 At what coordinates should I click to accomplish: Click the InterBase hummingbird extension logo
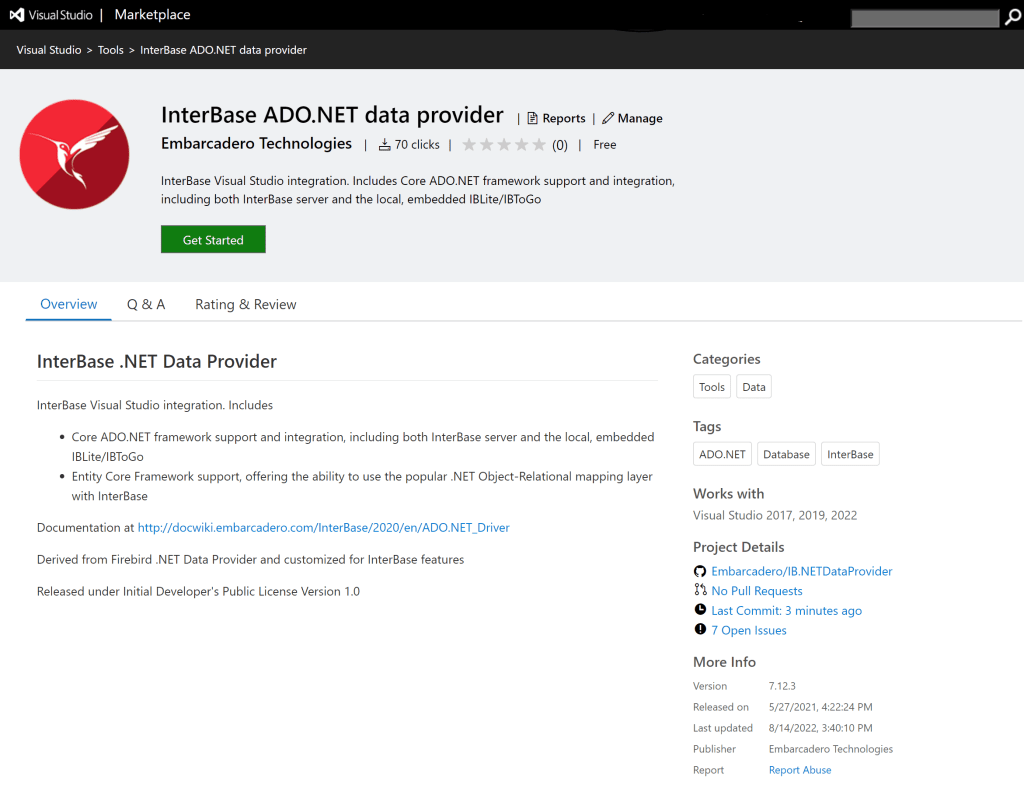point(74,154)
